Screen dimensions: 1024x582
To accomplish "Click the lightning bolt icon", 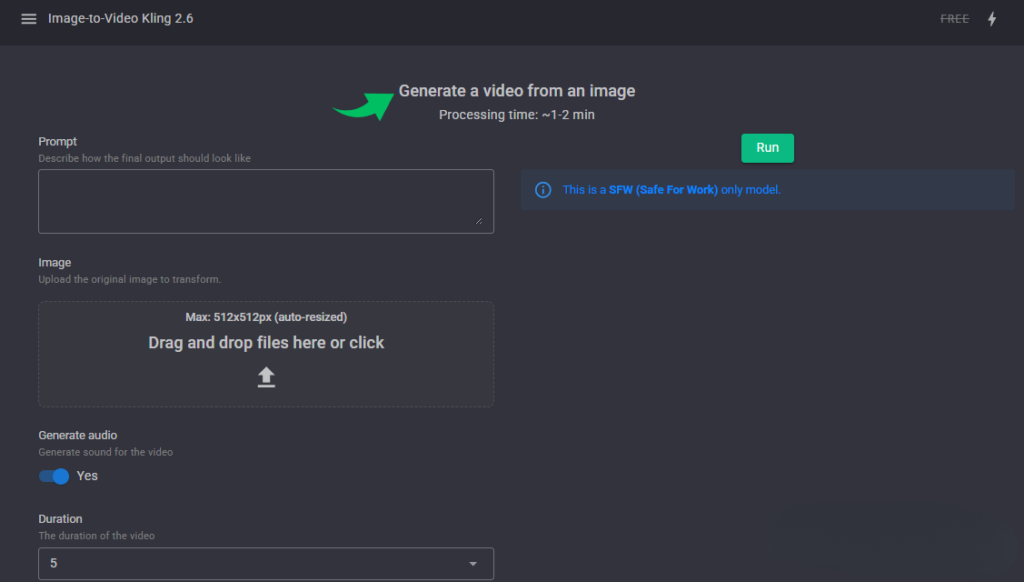I will pos(992,19).
